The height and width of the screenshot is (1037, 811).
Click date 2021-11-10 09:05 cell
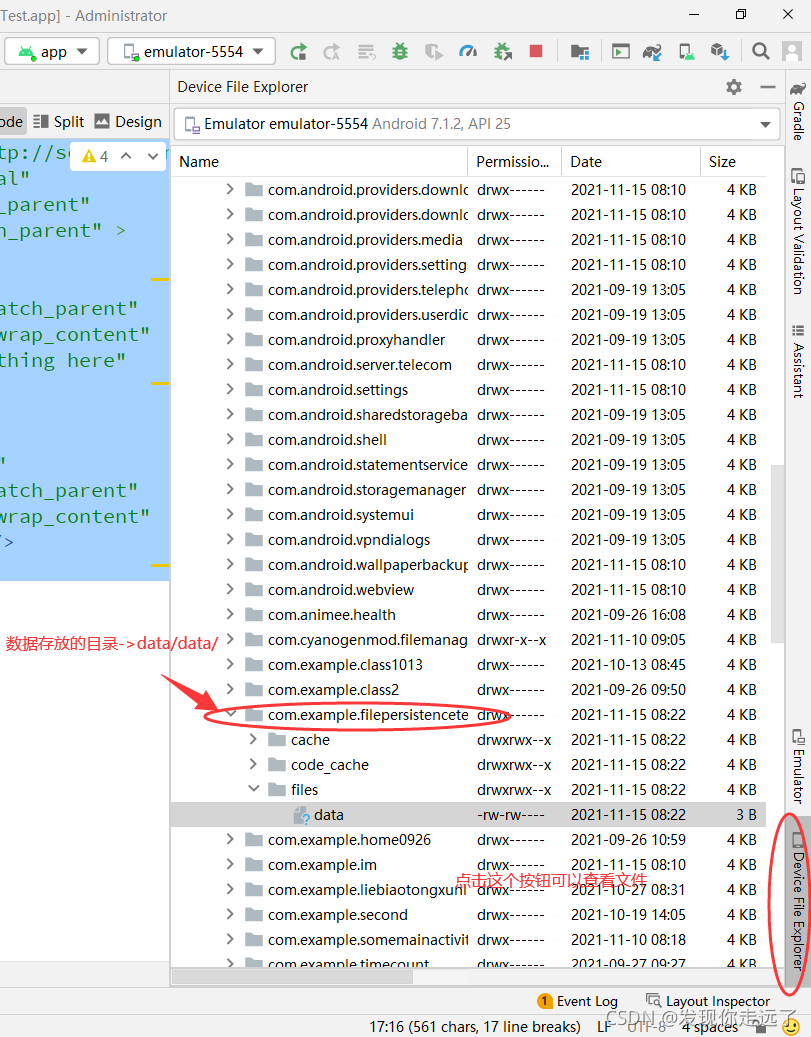tap(628, 640)
